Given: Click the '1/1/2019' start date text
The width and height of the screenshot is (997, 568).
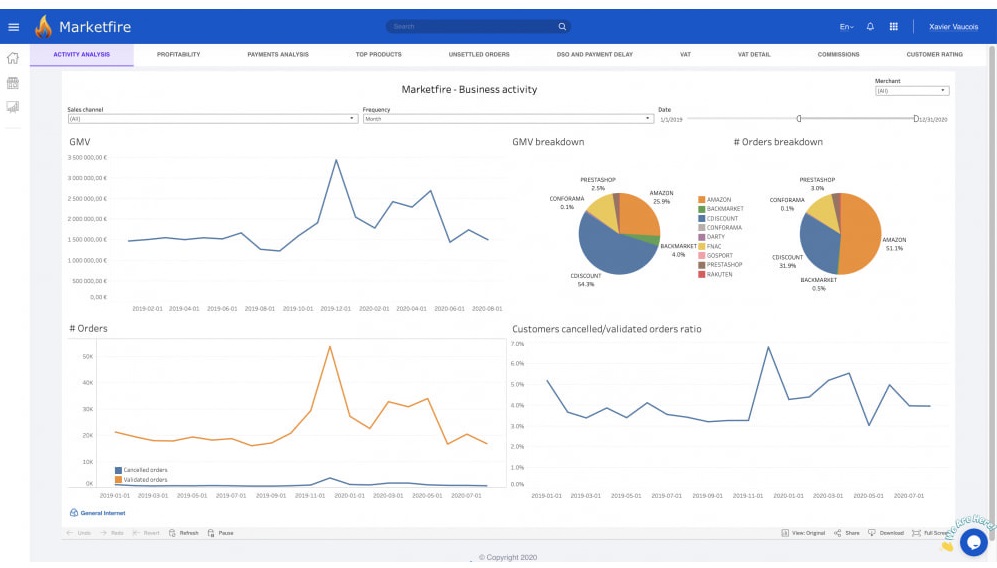Looking at the screenshot, I should coord(671,120).
